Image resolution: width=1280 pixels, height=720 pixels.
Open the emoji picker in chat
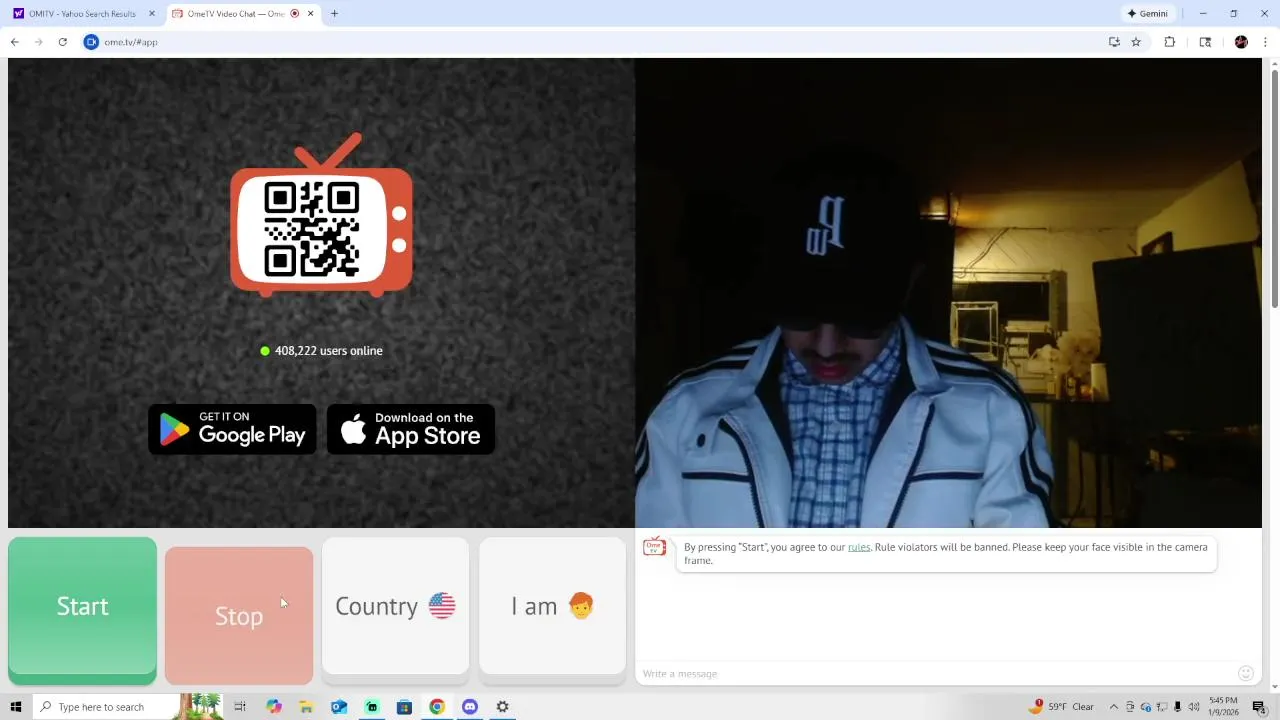(1245, 674)
